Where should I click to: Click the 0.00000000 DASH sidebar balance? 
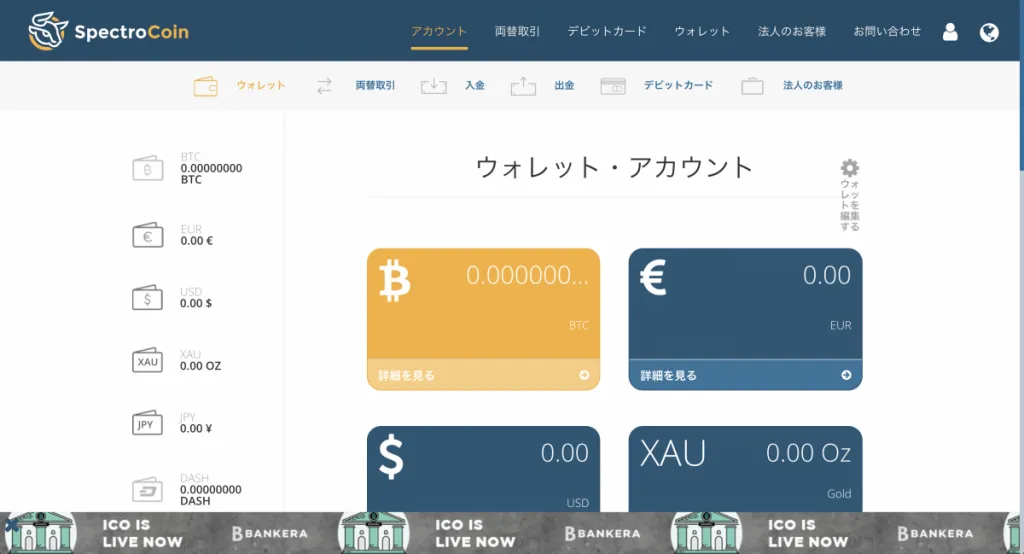[210, 495]
